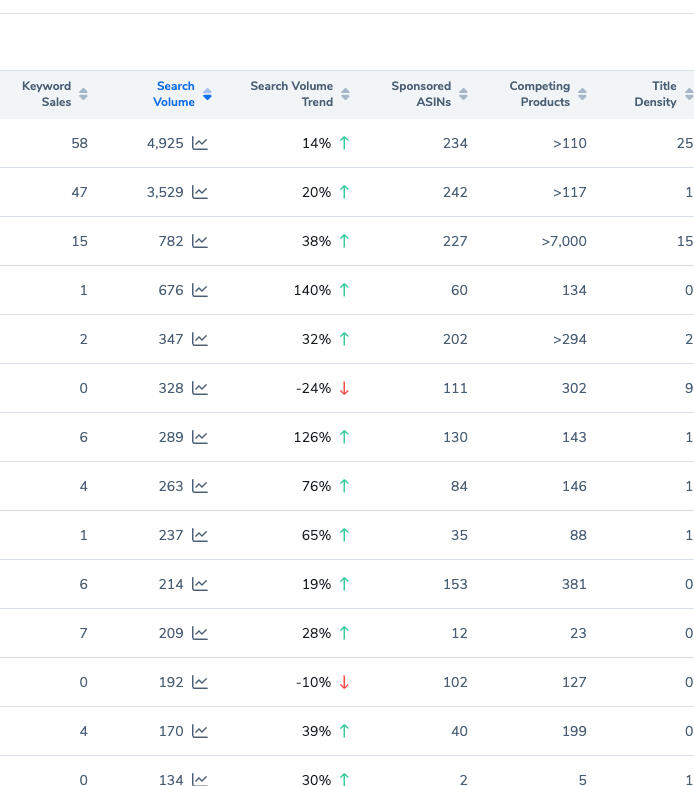Click graph icon beside 263 search volume

coord(200,486)
